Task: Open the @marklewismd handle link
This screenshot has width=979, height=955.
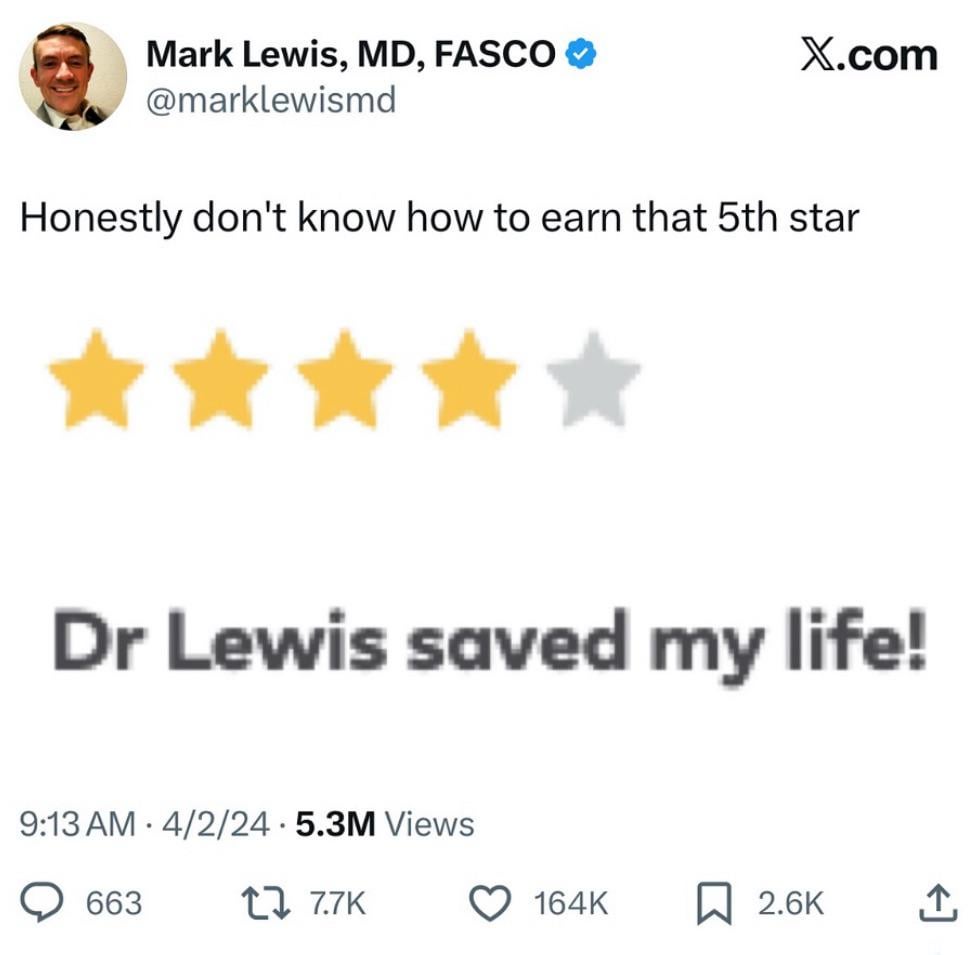Action: 271,100
